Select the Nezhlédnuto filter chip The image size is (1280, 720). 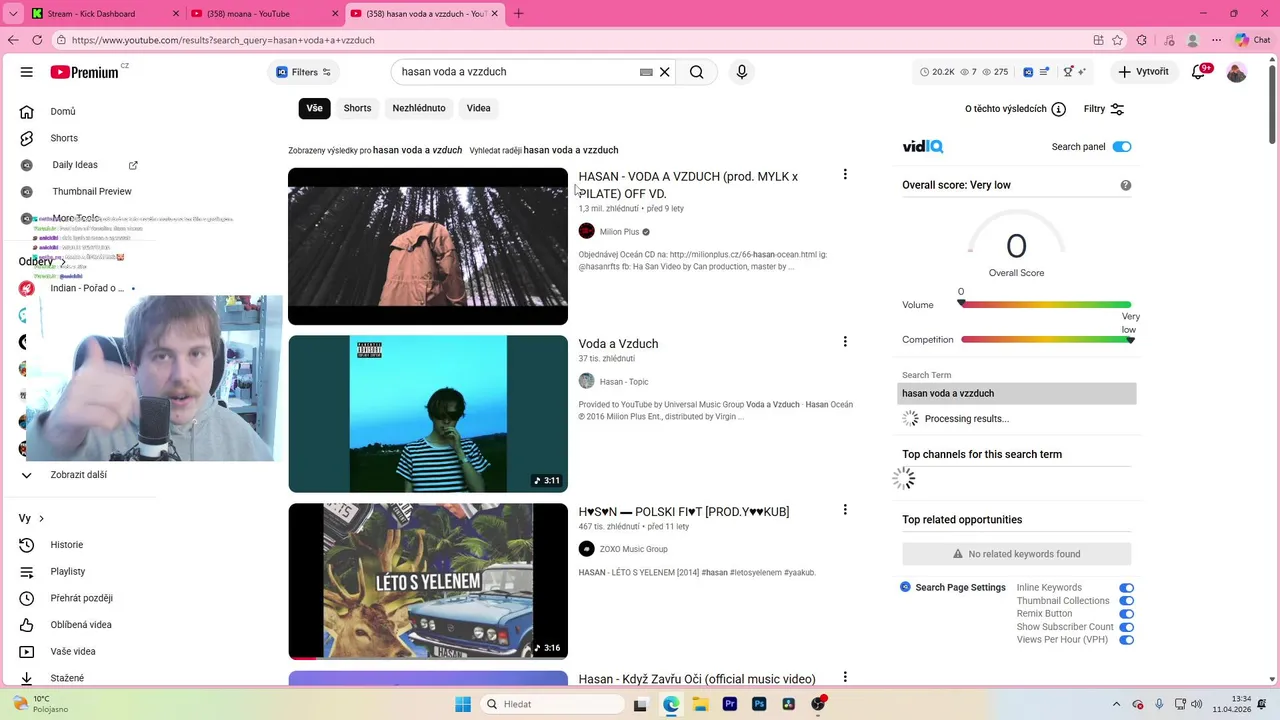point(419,108)
